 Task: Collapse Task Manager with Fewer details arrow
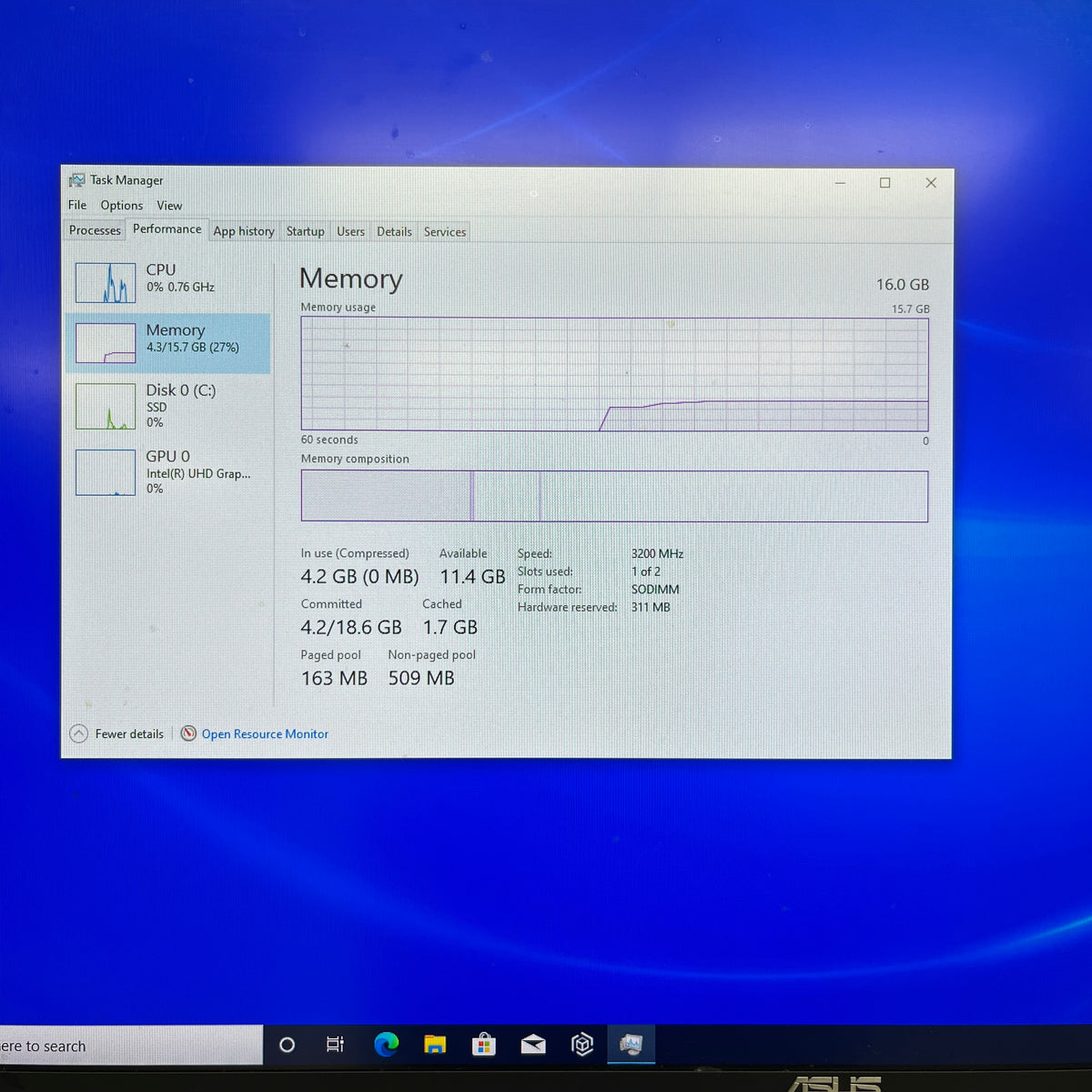pos(79,733)
